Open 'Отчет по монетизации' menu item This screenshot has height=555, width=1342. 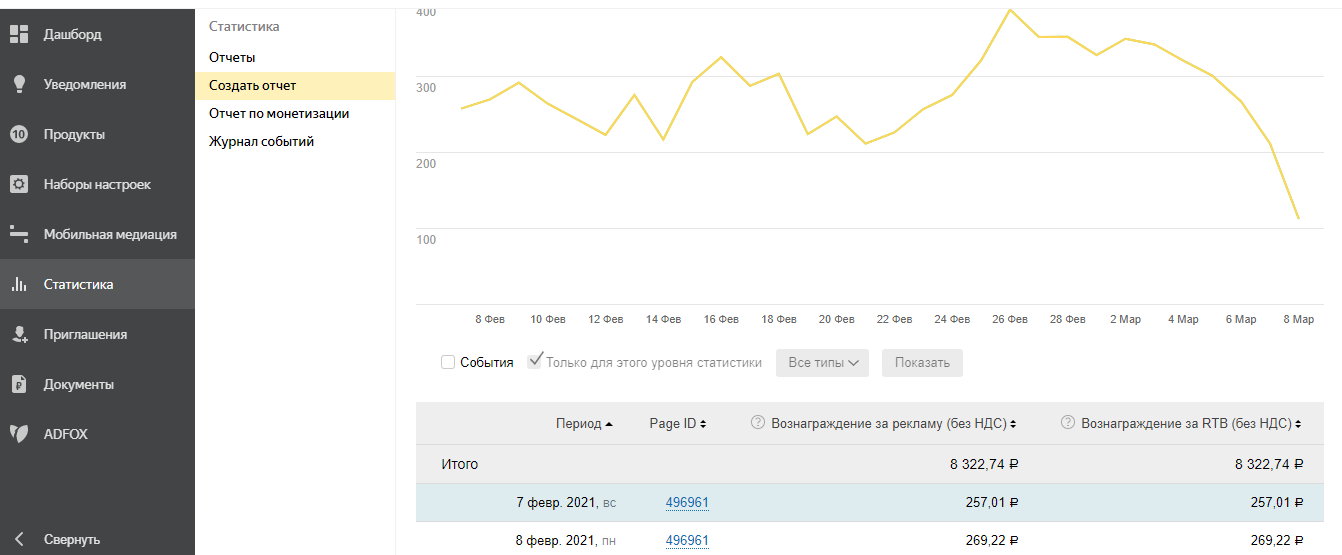point(279,114)
